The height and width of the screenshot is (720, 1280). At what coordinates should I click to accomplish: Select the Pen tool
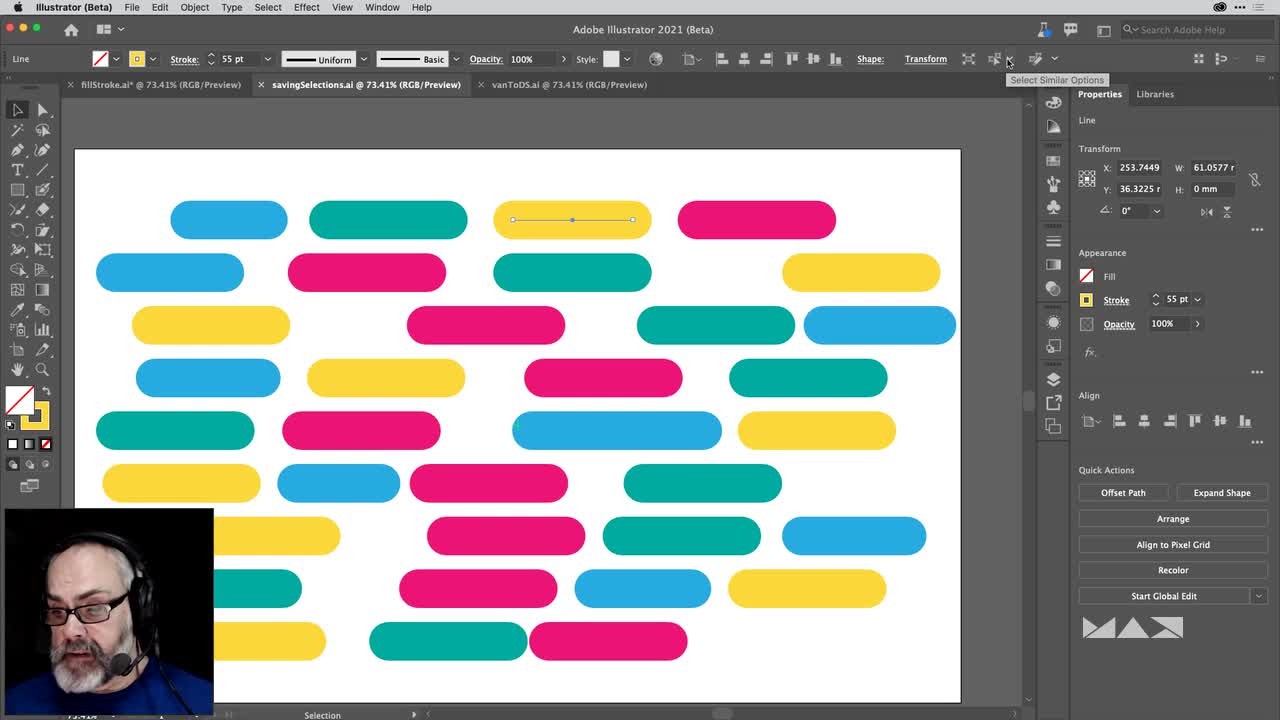(x=18, y=150)
